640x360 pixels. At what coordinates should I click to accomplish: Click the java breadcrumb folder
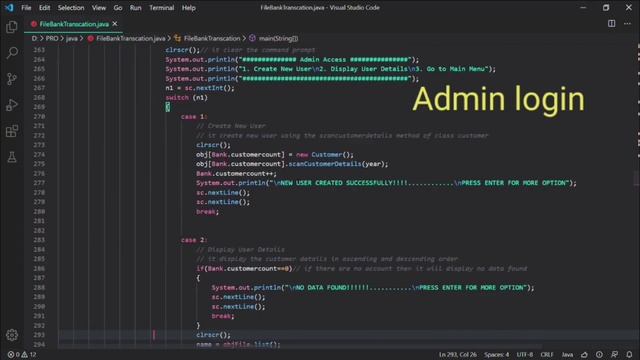(71, 38)
